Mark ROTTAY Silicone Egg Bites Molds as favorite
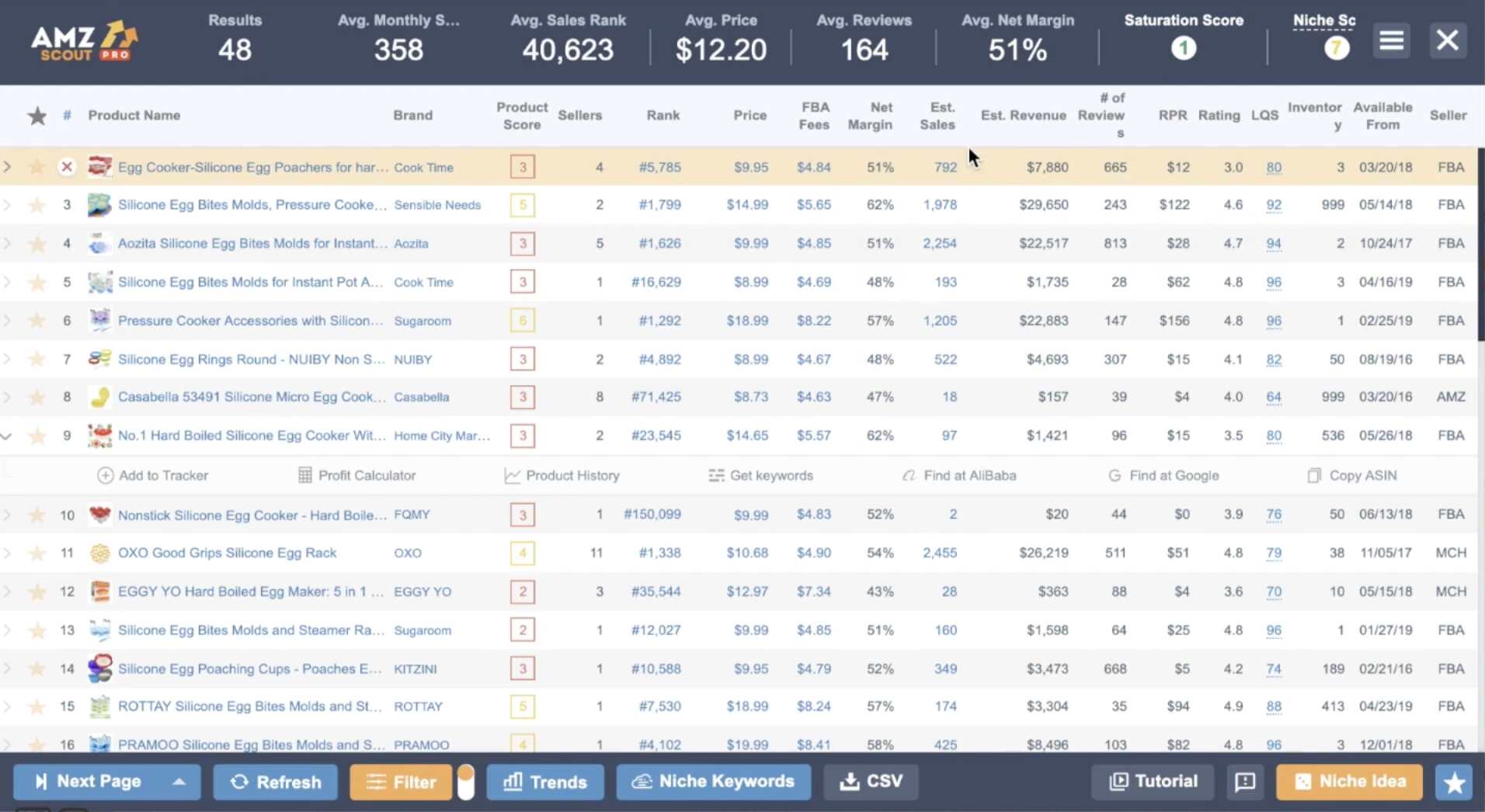 tap(37, 706)
